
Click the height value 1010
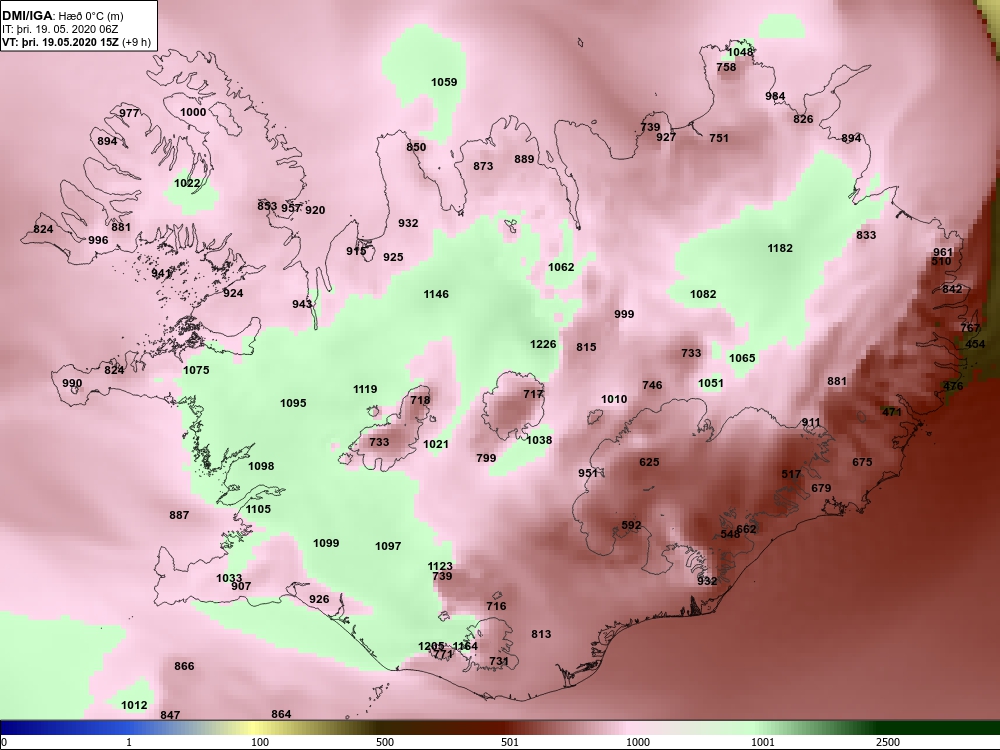point(614,399)
